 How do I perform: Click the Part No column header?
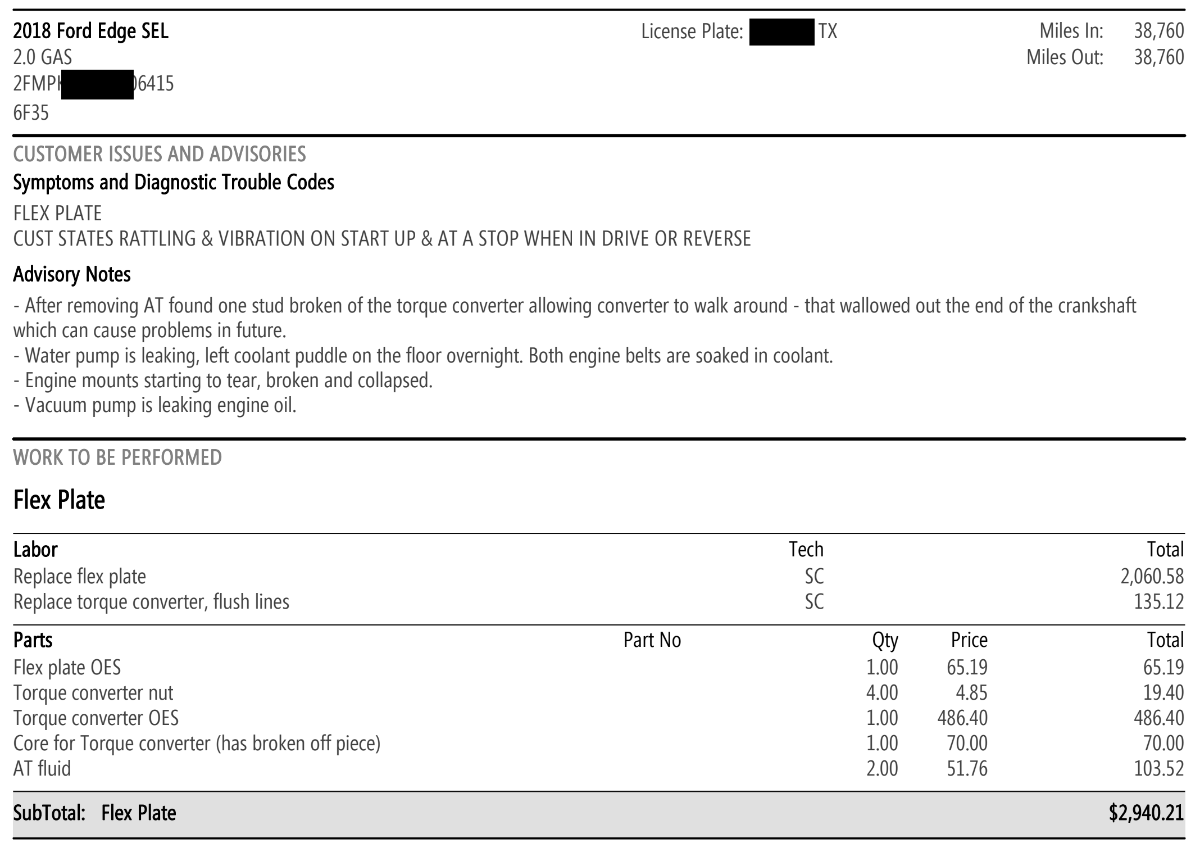click(652, 640)
